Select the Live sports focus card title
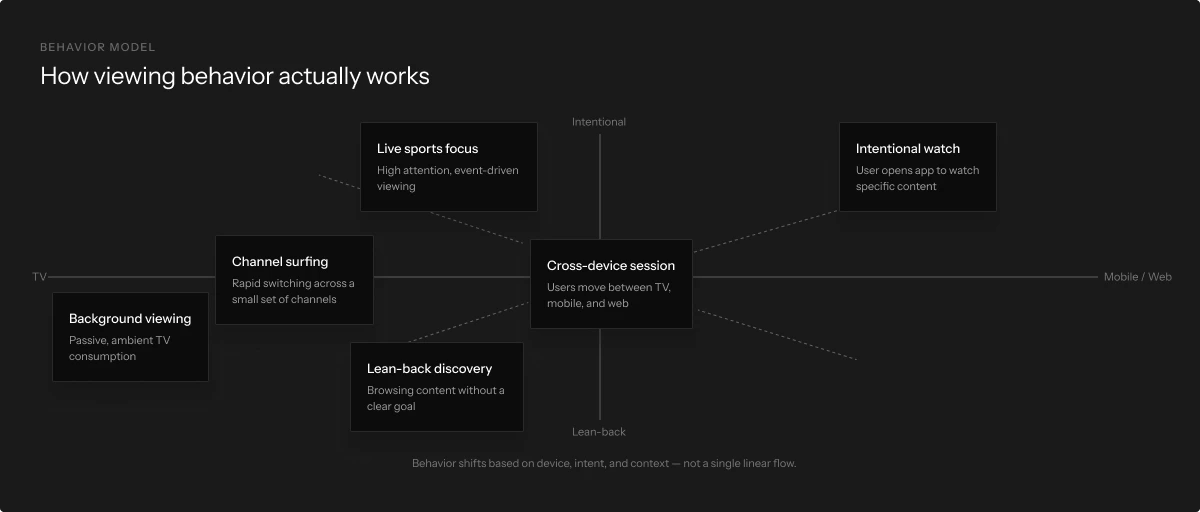The height and width of the screenshot is (512, 1200). (427, 149)
